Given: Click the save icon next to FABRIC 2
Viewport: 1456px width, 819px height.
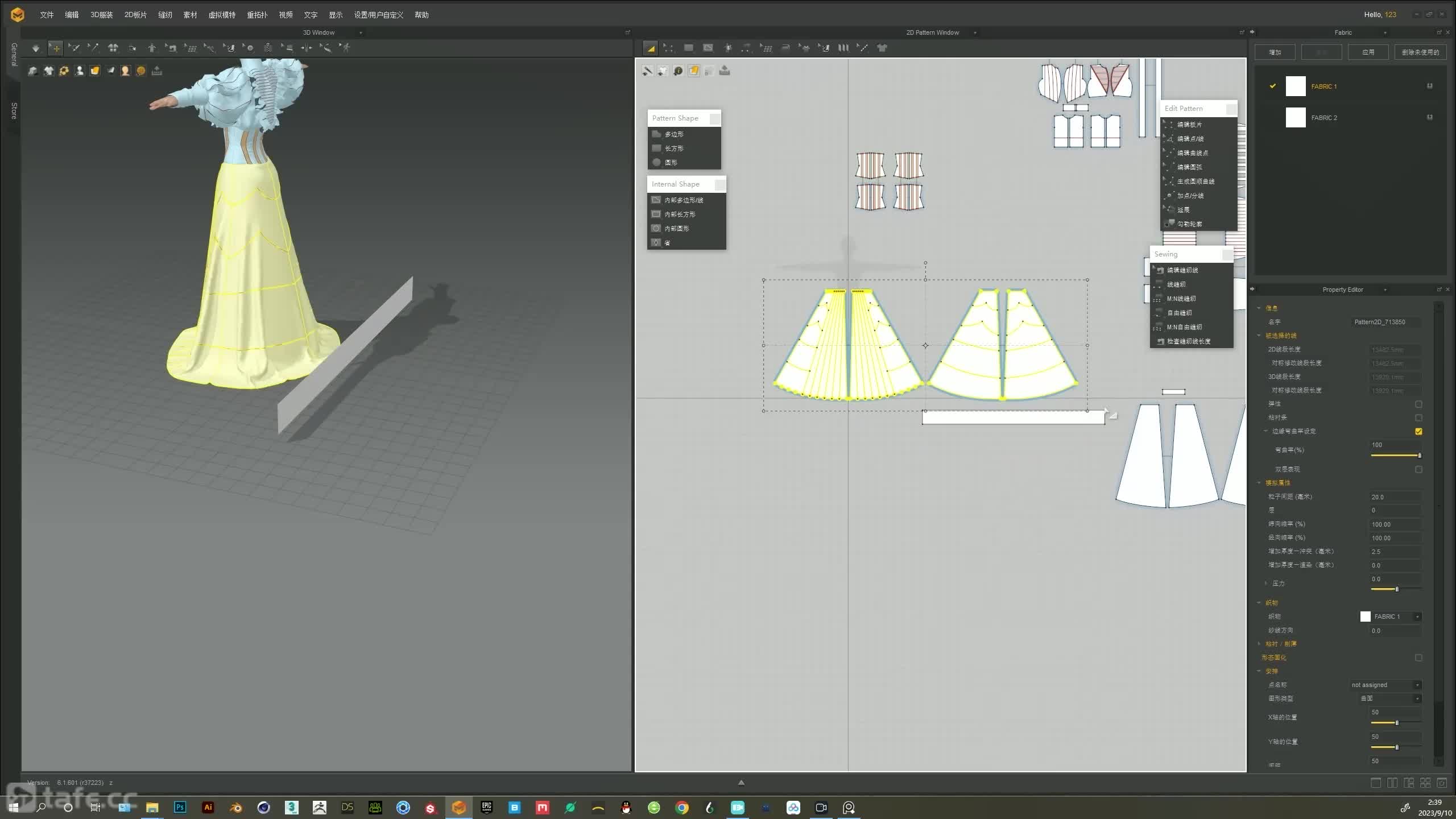Looking at the screenshot, I should coord(1430,117).
